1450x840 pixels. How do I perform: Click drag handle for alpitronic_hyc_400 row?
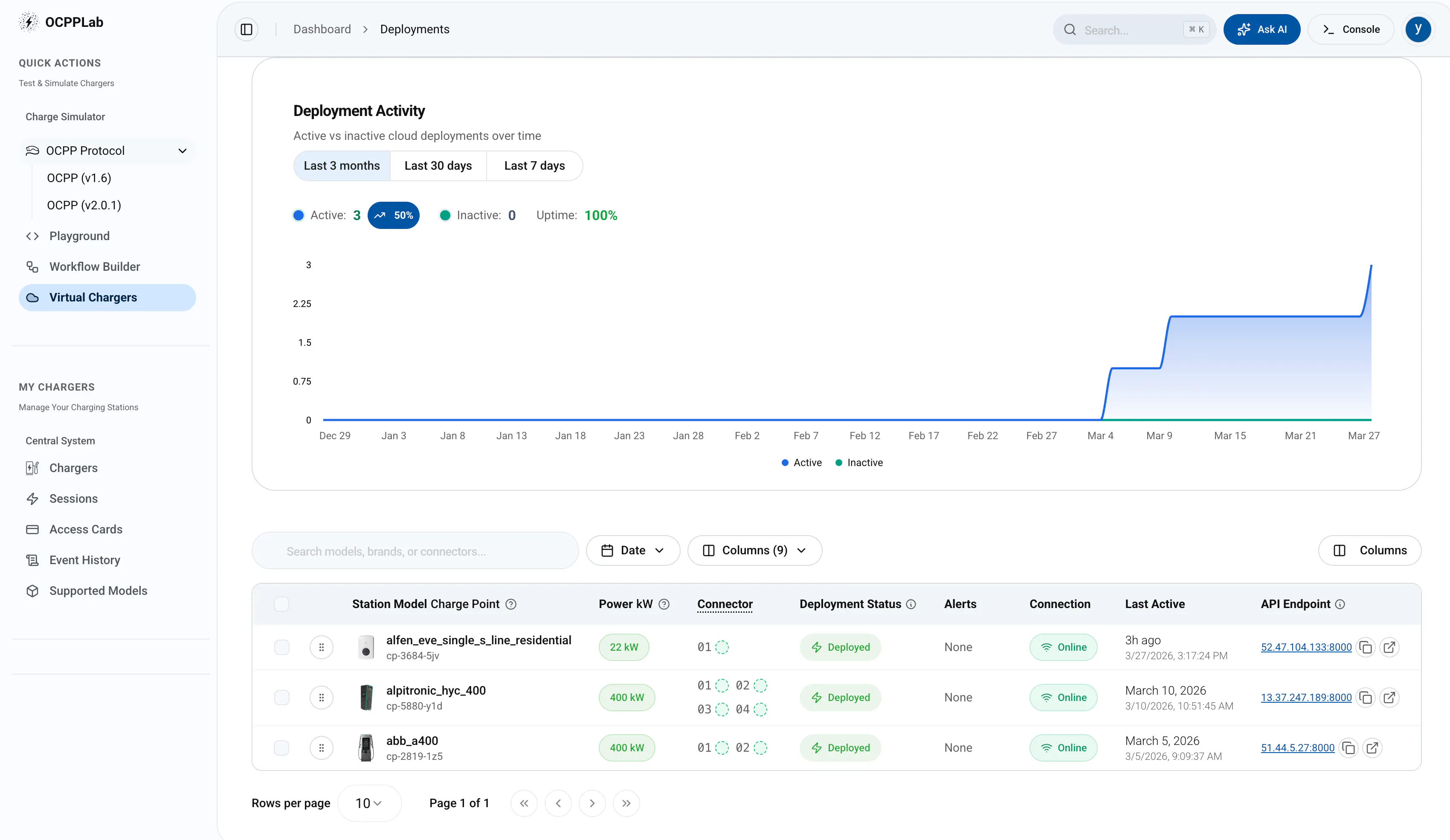click(x=322, y=697)
